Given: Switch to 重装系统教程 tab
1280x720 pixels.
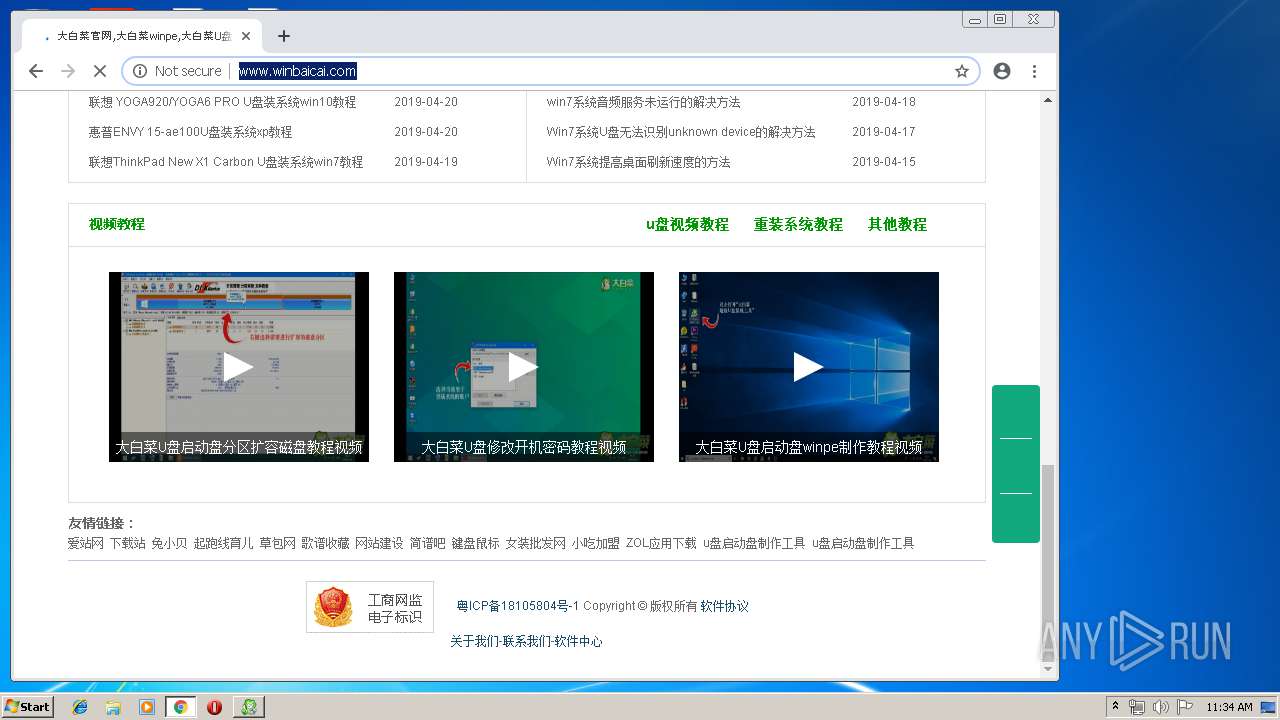Looking at the screenshot, I should [x=798, y=225].
